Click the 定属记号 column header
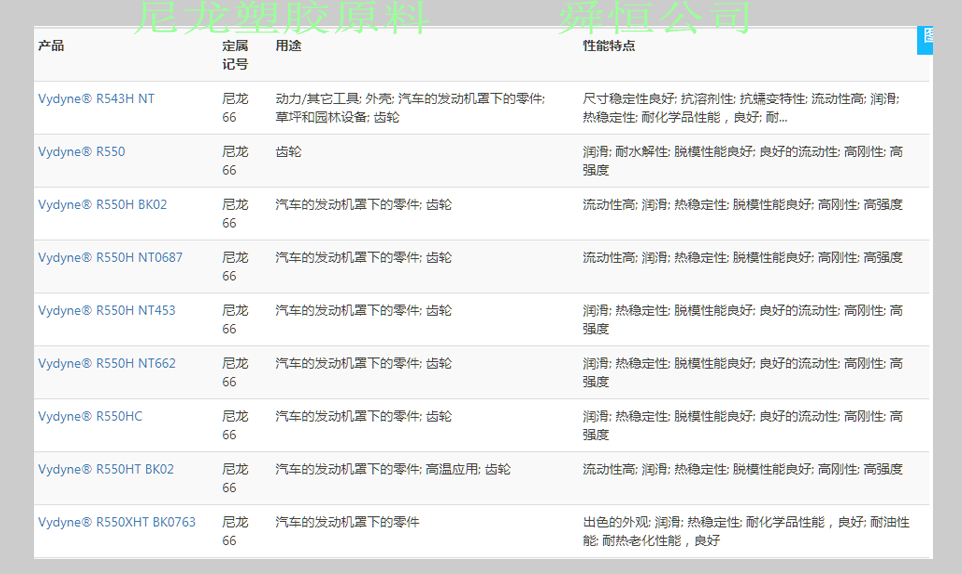 click(235, 55)
